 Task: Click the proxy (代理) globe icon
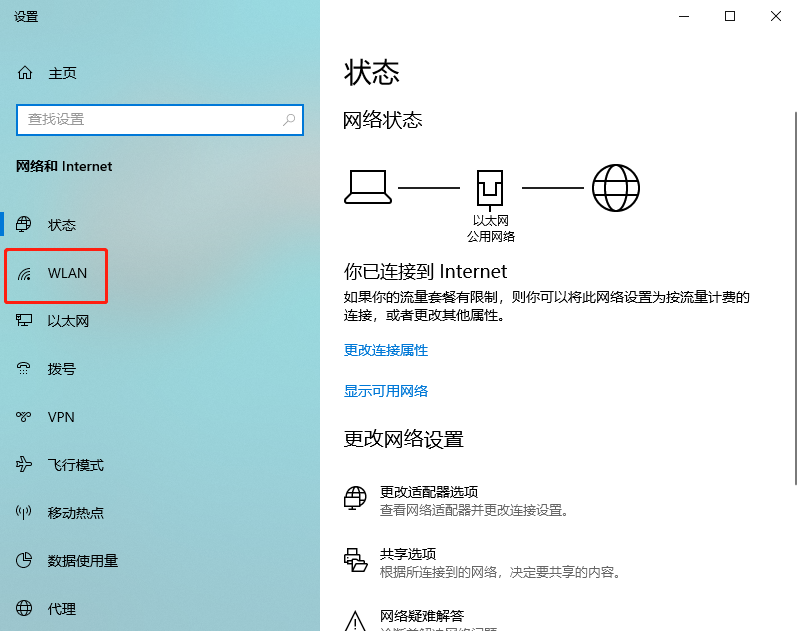coord(25,609)
